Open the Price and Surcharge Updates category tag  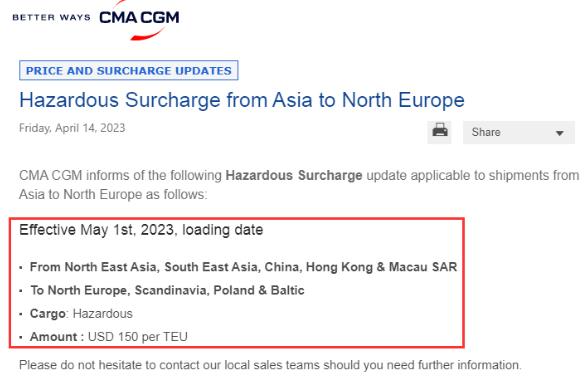[x=129, y=70]
